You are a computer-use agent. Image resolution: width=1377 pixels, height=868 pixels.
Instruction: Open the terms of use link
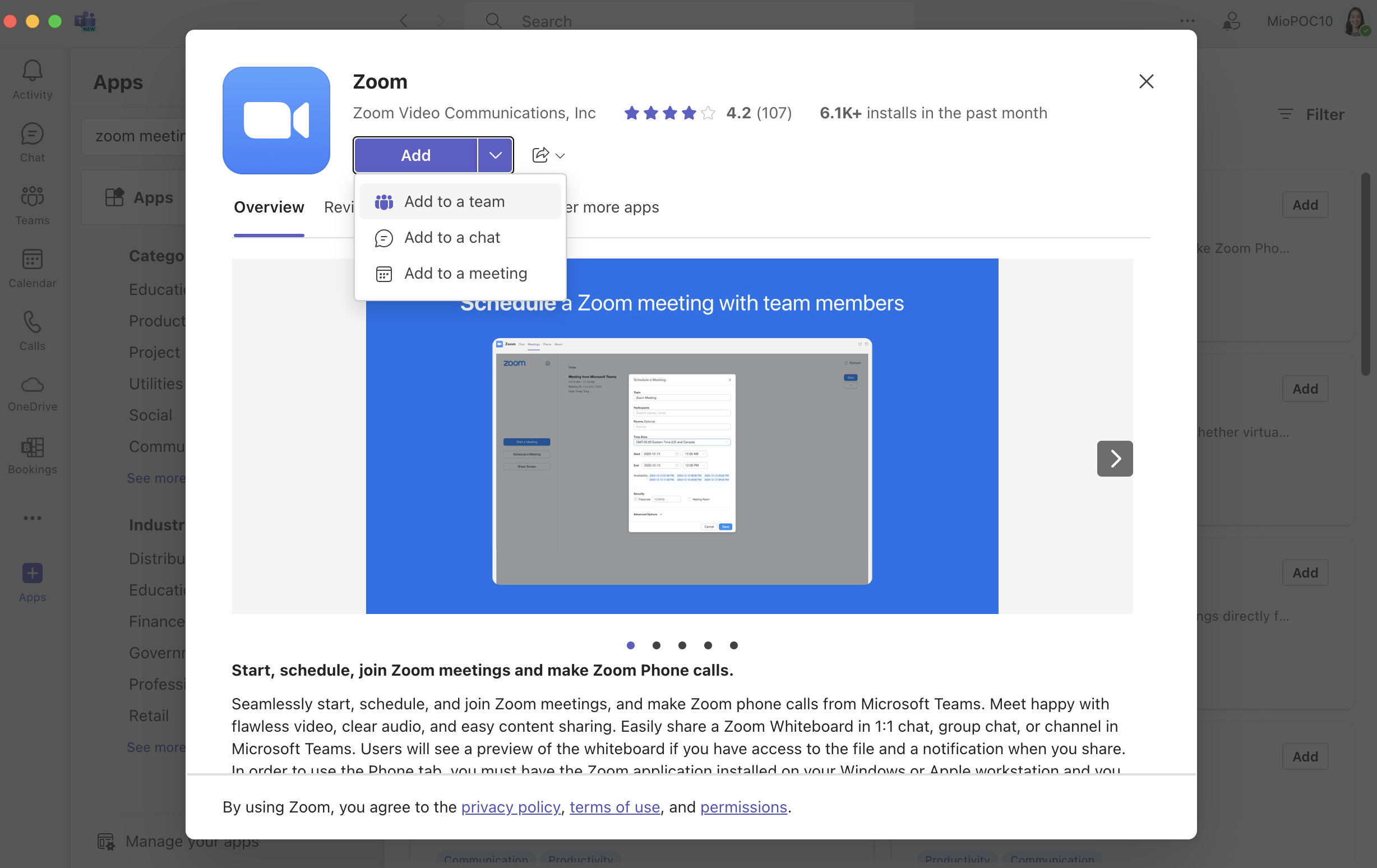tap(614, 807)
